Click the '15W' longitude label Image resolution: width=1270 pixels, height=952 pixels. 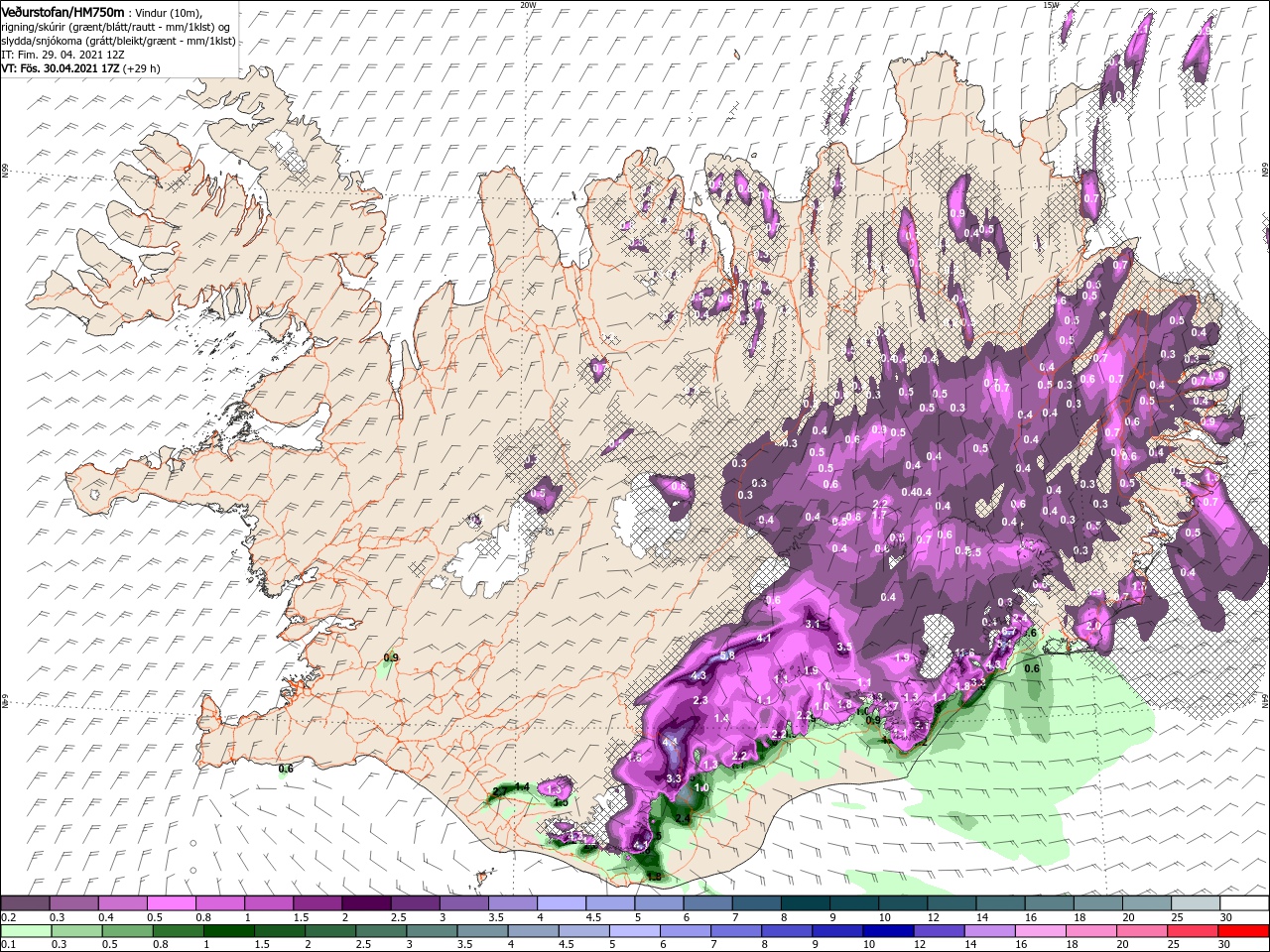[x=1051, y=5]
